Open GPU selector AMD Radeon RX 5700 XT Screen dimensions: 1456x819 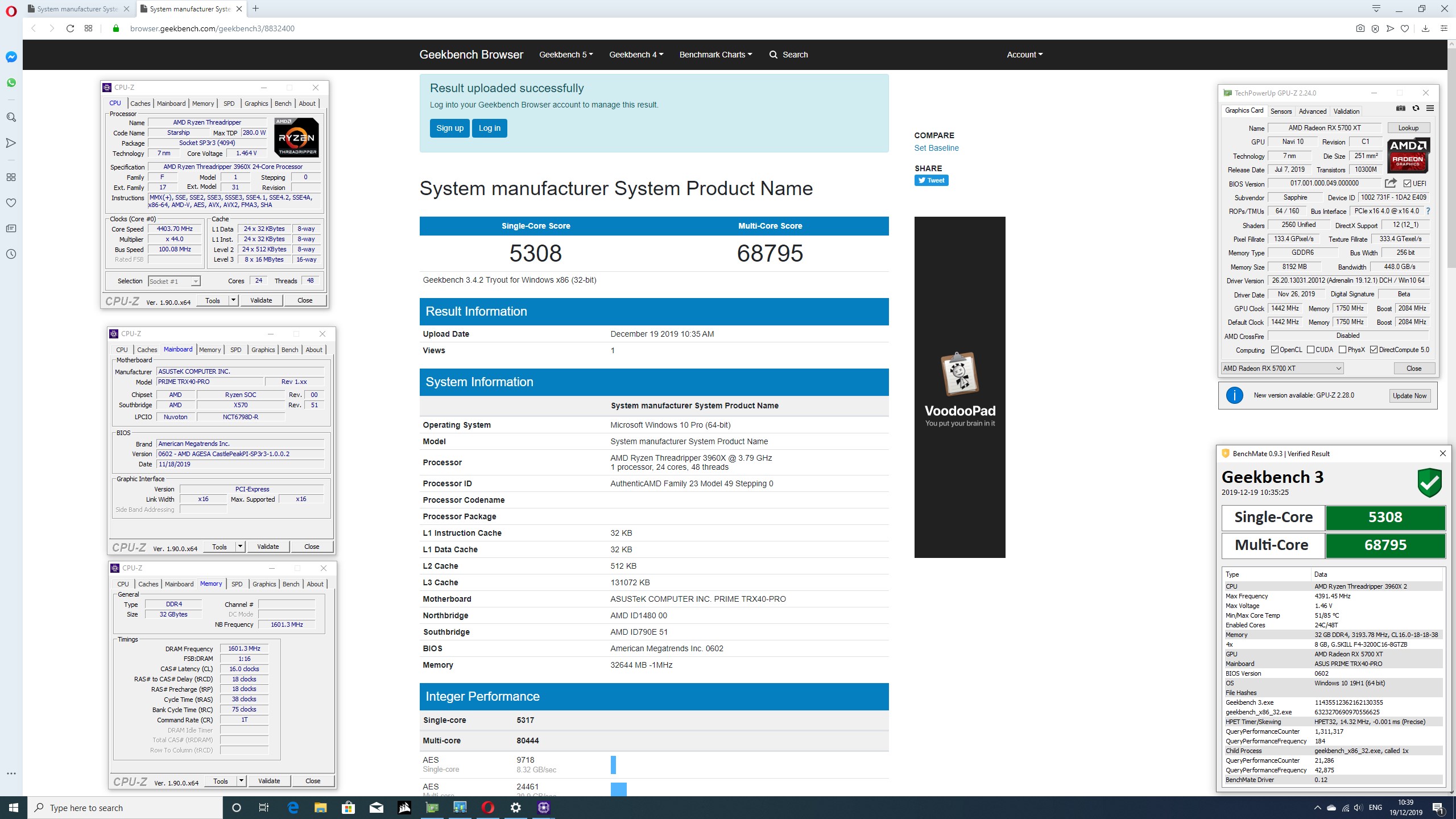[1282, 368]
